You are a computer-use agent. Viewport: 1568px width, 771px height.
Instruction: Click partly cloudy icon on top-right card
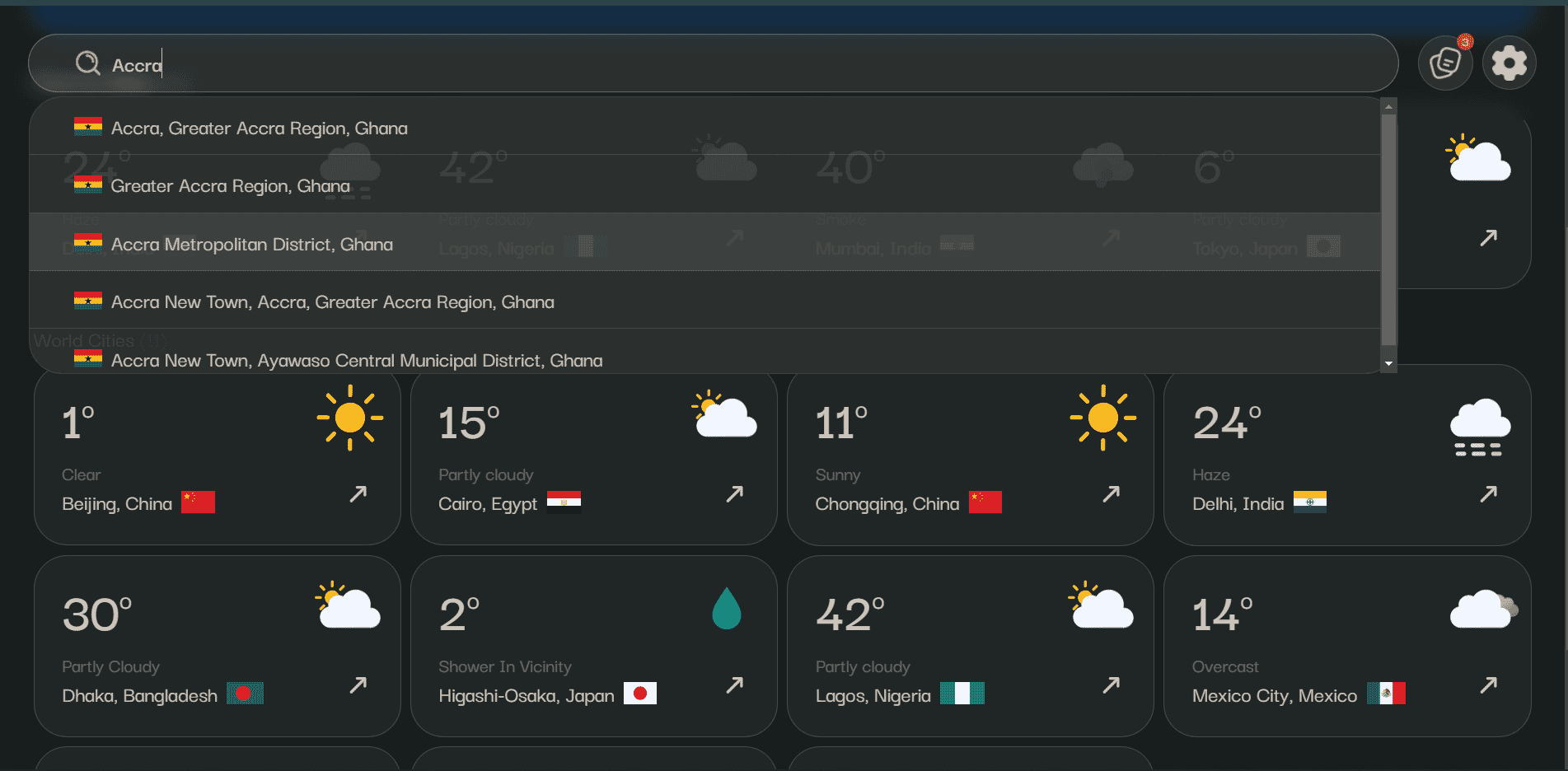click(1478, 158)
